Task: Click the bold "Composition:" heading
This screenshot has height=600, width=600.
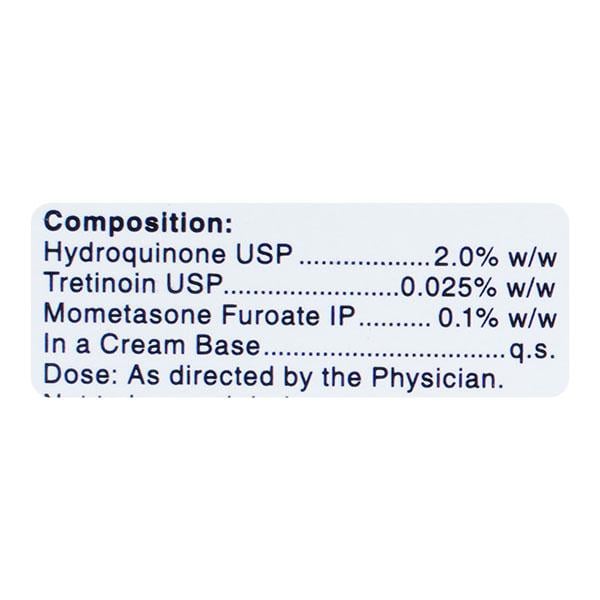Action: point(139,220)
